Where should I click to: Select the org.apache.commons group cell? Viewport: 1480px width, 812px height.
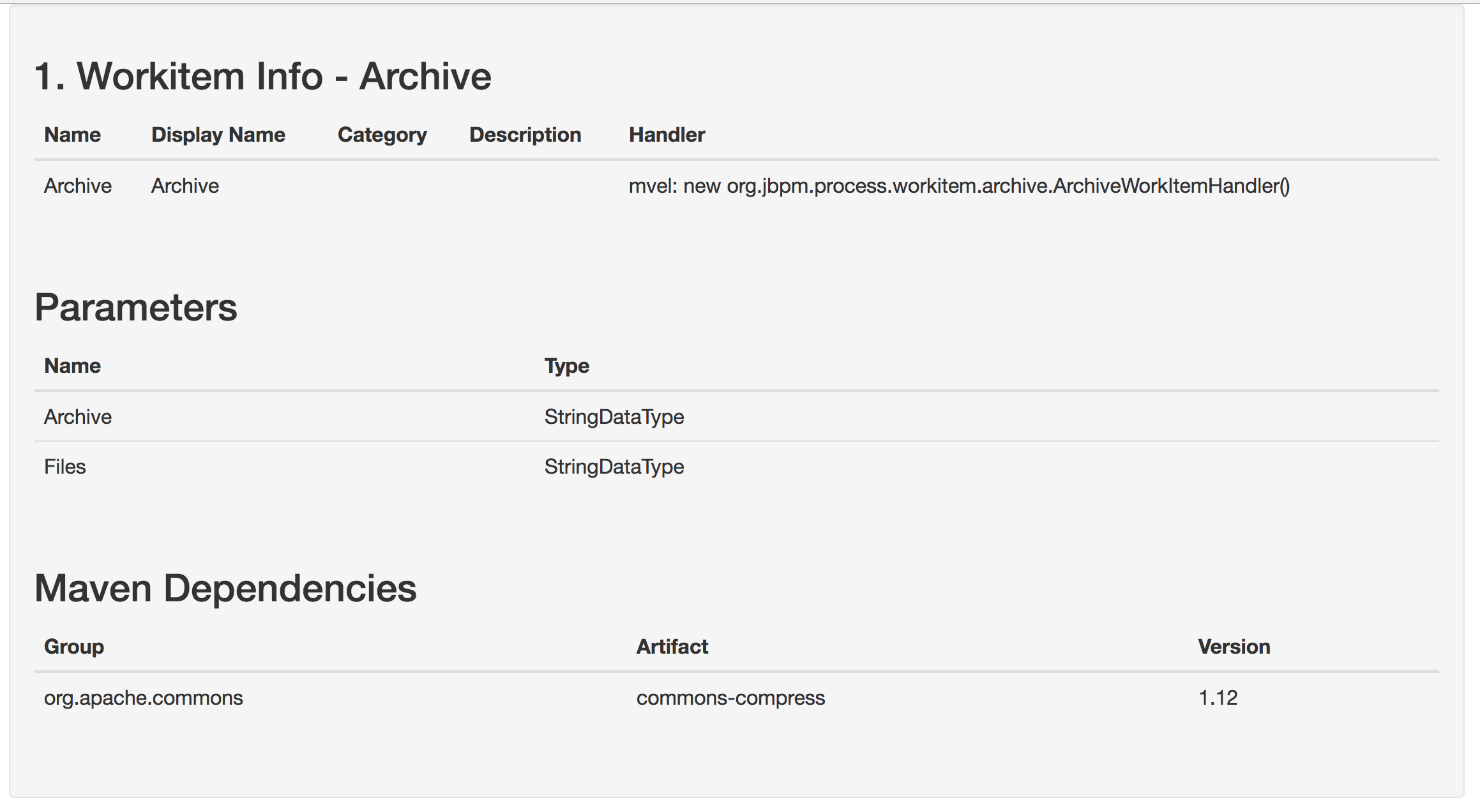[x=143, y=698]
